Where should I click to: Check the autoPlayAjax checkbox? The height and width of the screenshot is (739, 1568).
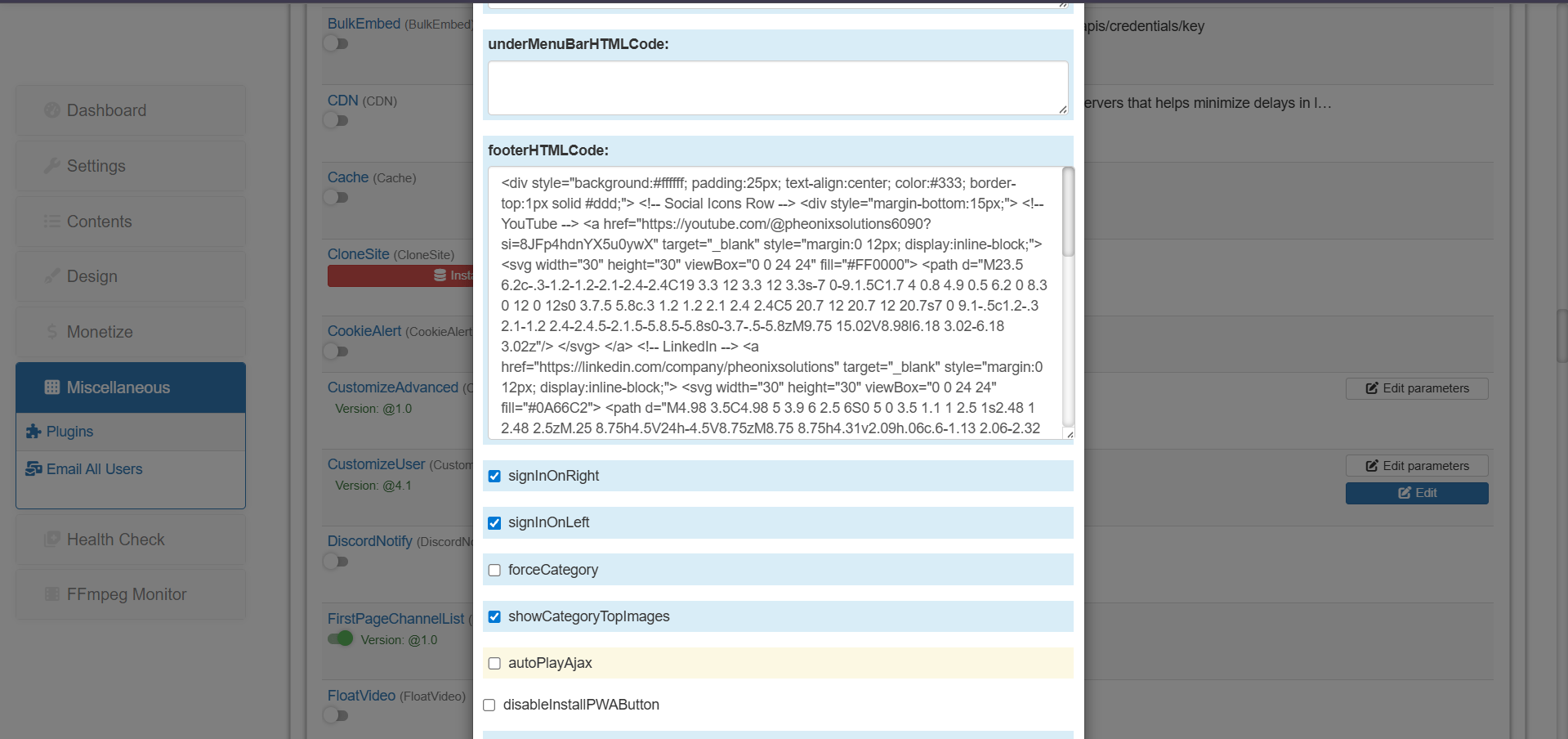pos(494,663)
